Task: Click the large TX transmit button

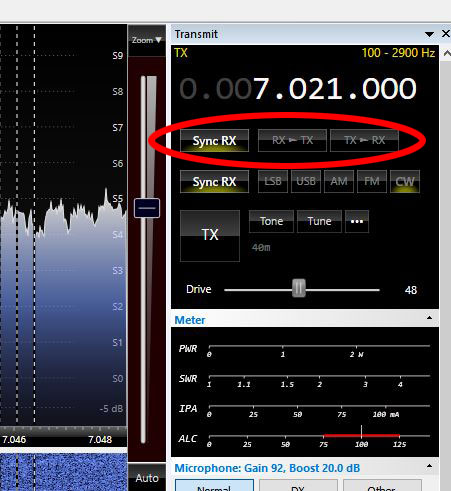Action: click(210, 236)
